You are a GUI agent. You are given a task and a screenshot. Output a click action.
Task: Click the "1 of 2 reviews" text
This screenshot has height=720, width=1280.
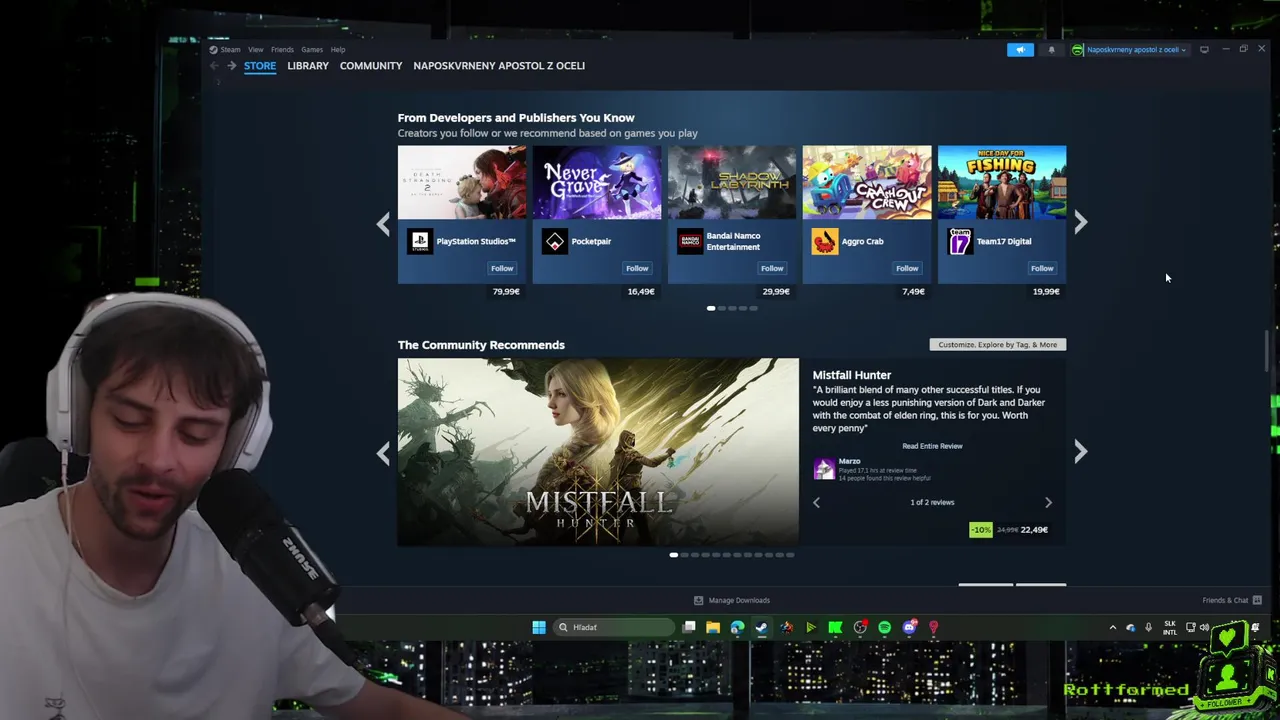pos(932,502)
